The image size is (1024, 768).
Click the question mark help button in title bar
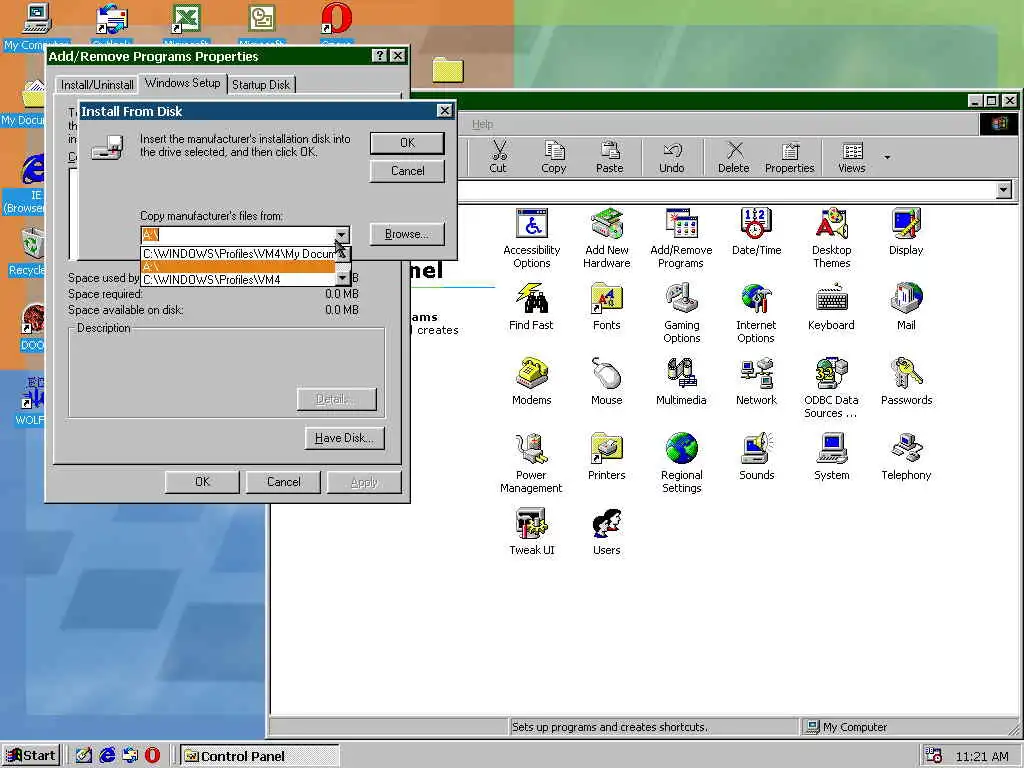[x=379, y=56]
